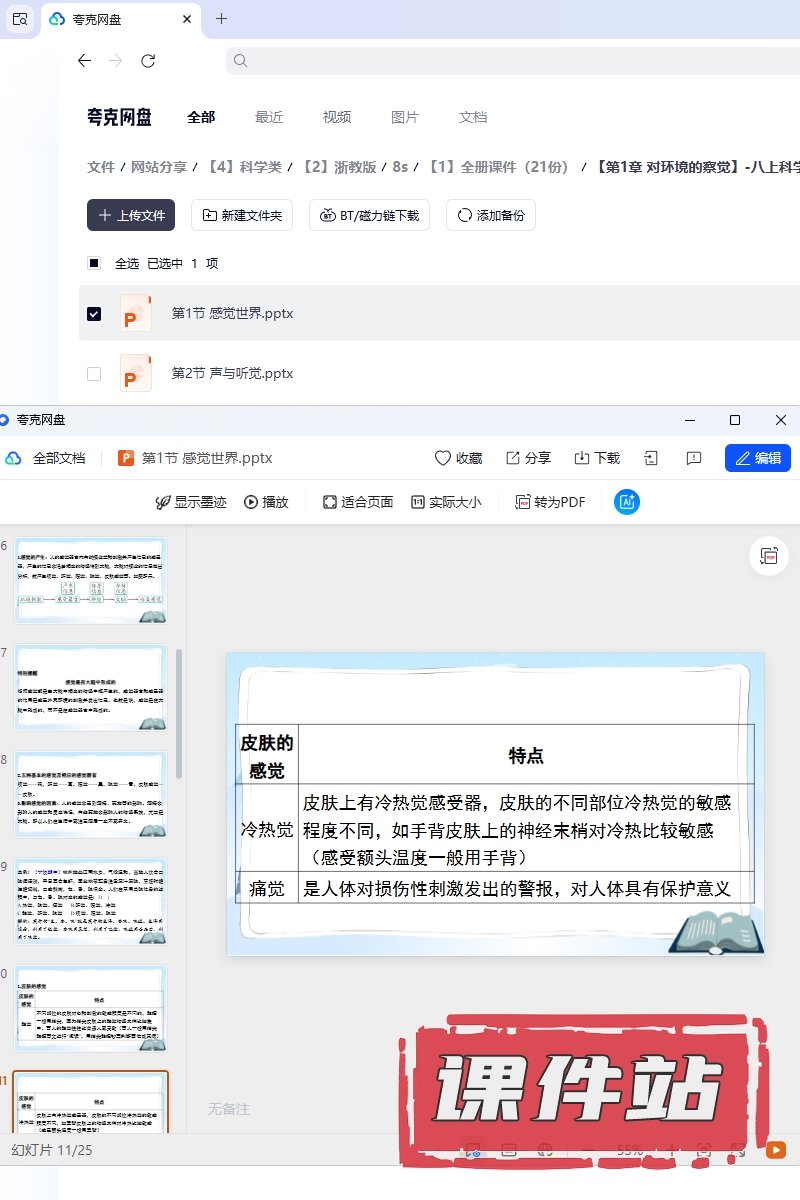Click the feedback message icon beside 编辑

click(x=694, y=458)
